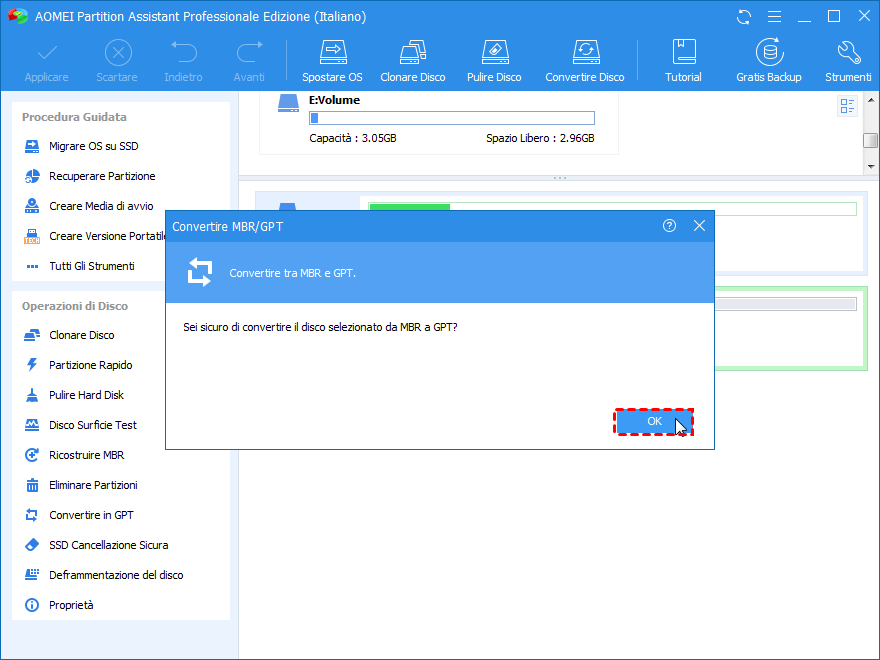Switch the disk list view mode icon
This screenshot has height=660, width=880.
click(x=847, y=106)
